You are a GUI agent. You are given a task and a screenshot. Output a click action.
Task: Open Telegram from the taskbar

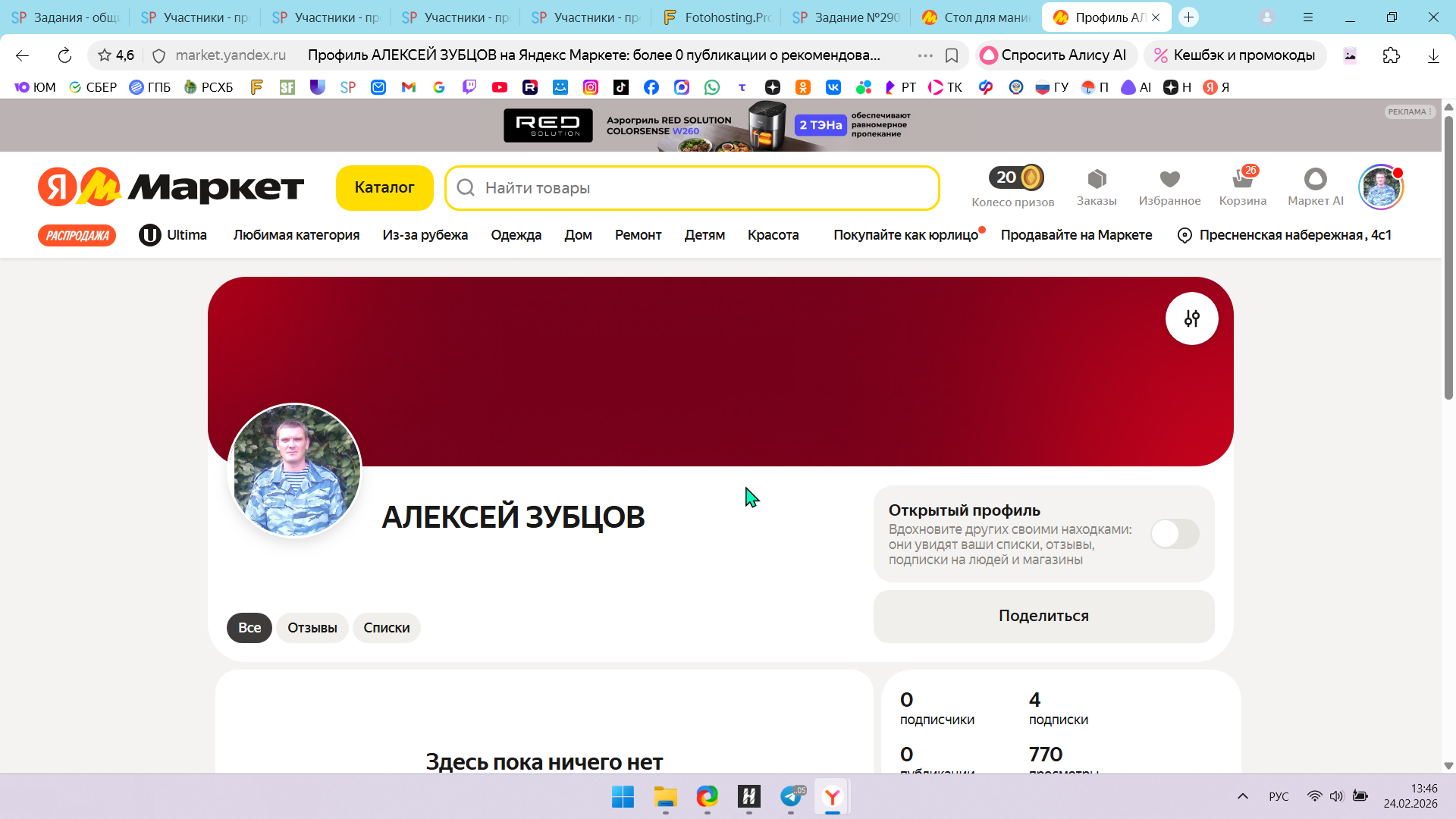tap(791, 796)
